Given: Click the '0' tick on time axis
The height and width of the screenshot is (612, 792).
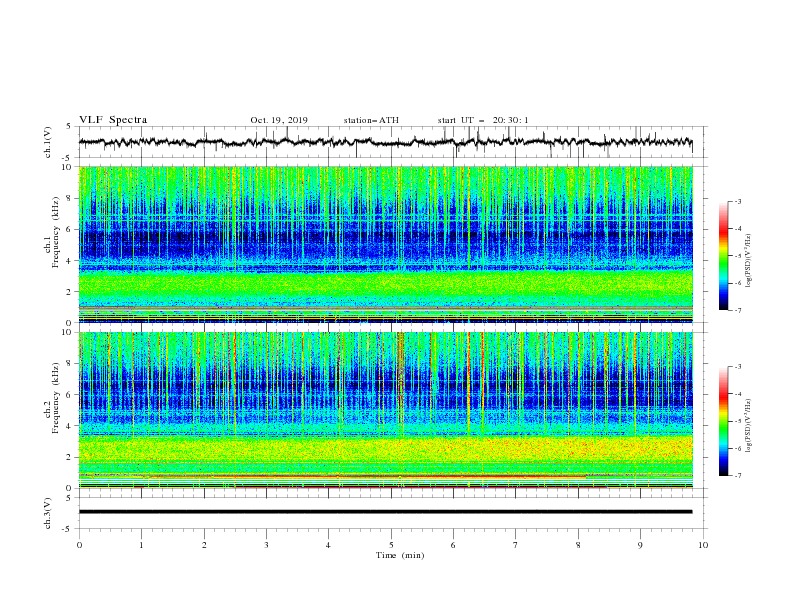Looking at the screenshot, I should pyautogui.click(x=79, y=545).
